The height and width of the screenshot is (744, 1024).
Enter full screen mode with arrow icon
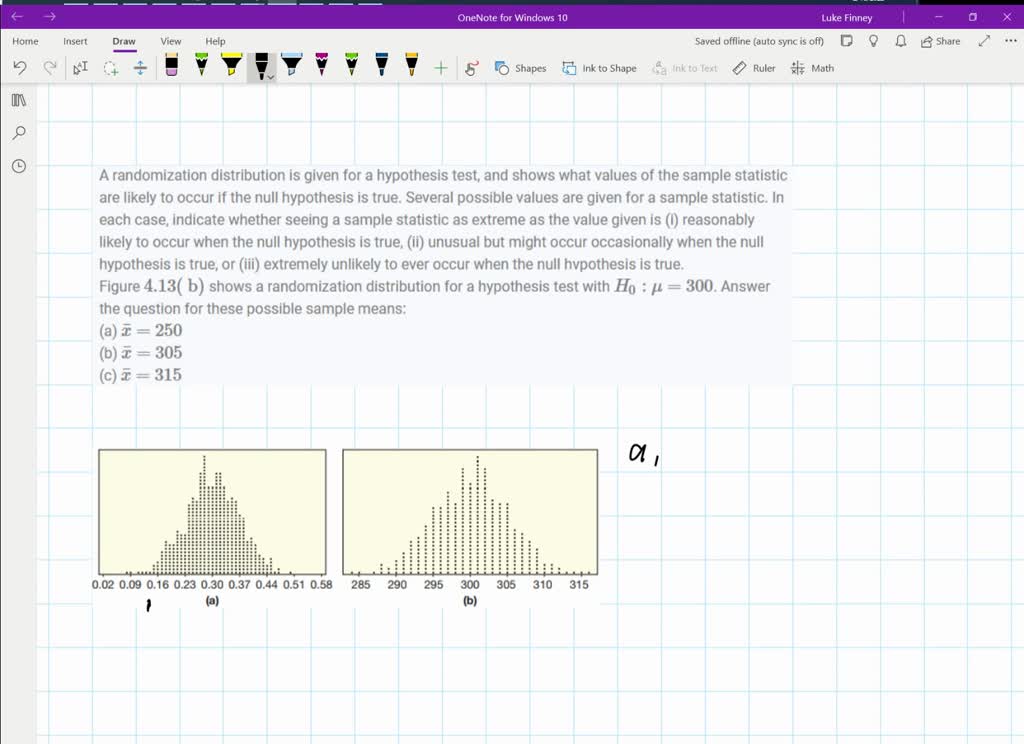pyautogui.click(x=984, y=40)
